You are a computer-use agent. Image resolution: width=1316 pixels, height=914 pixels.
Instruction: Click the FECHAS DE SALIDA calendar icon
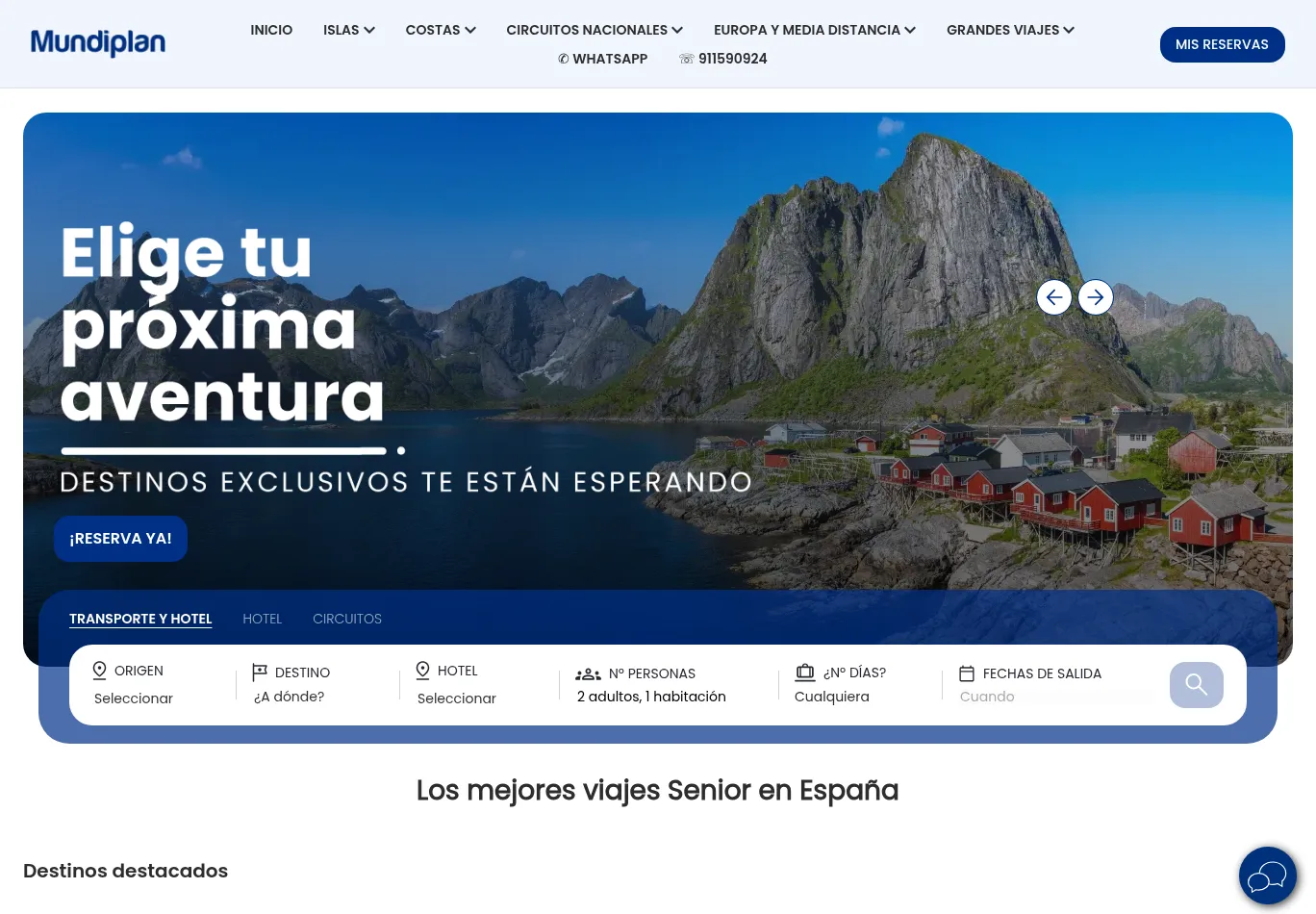tap(967, 673)
